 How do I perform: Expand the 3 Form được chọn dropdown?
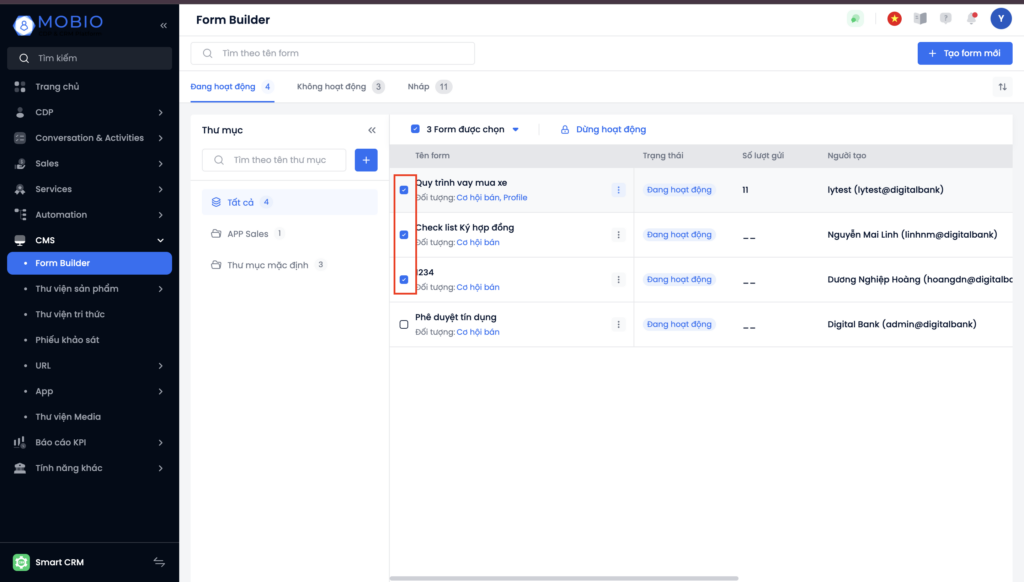coord(516,130)
